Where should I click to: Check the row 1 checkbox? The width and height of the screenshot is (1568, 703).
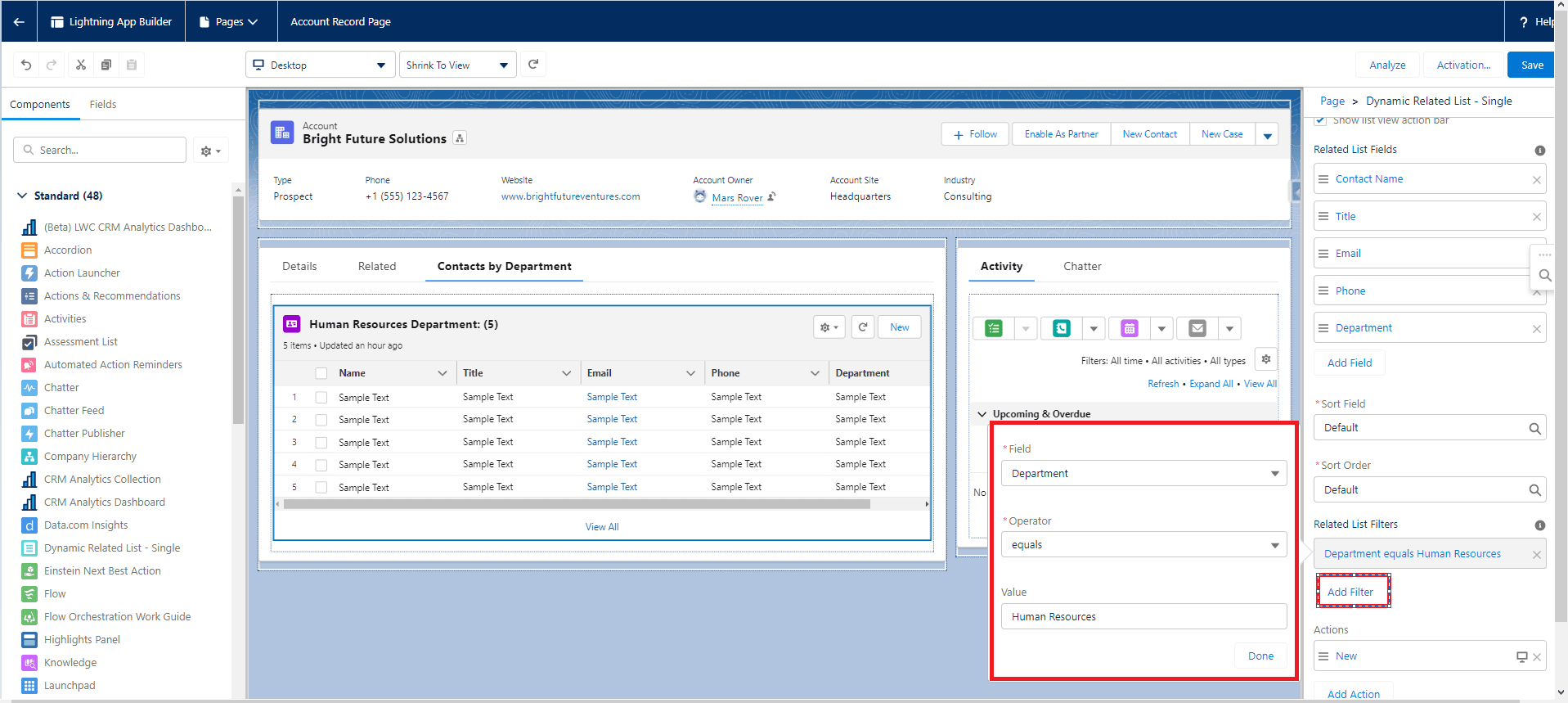click(321, 397)
